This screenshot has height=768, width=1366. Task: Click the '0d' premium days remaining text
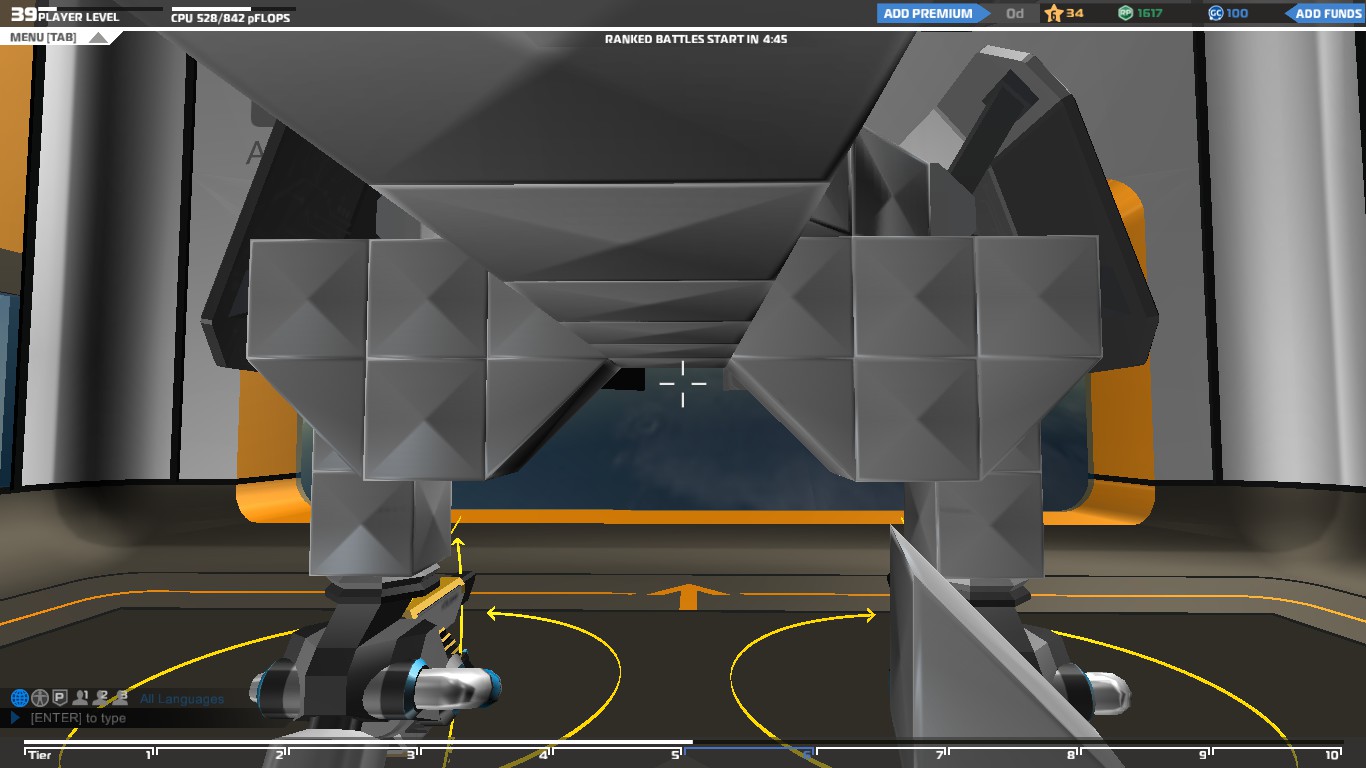(1015, 14)
